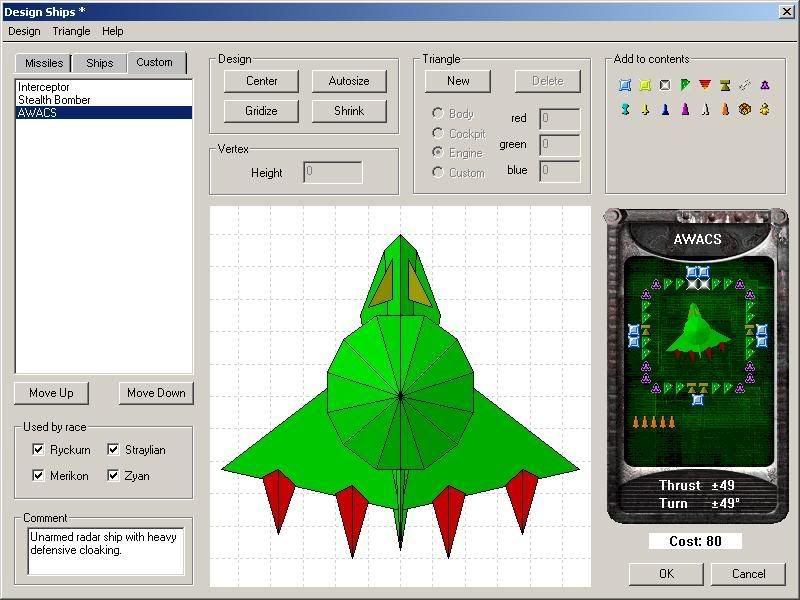Move the selected ship up
Screen dimensions: 800x600
pyautogui.click(x=51, y=393)
